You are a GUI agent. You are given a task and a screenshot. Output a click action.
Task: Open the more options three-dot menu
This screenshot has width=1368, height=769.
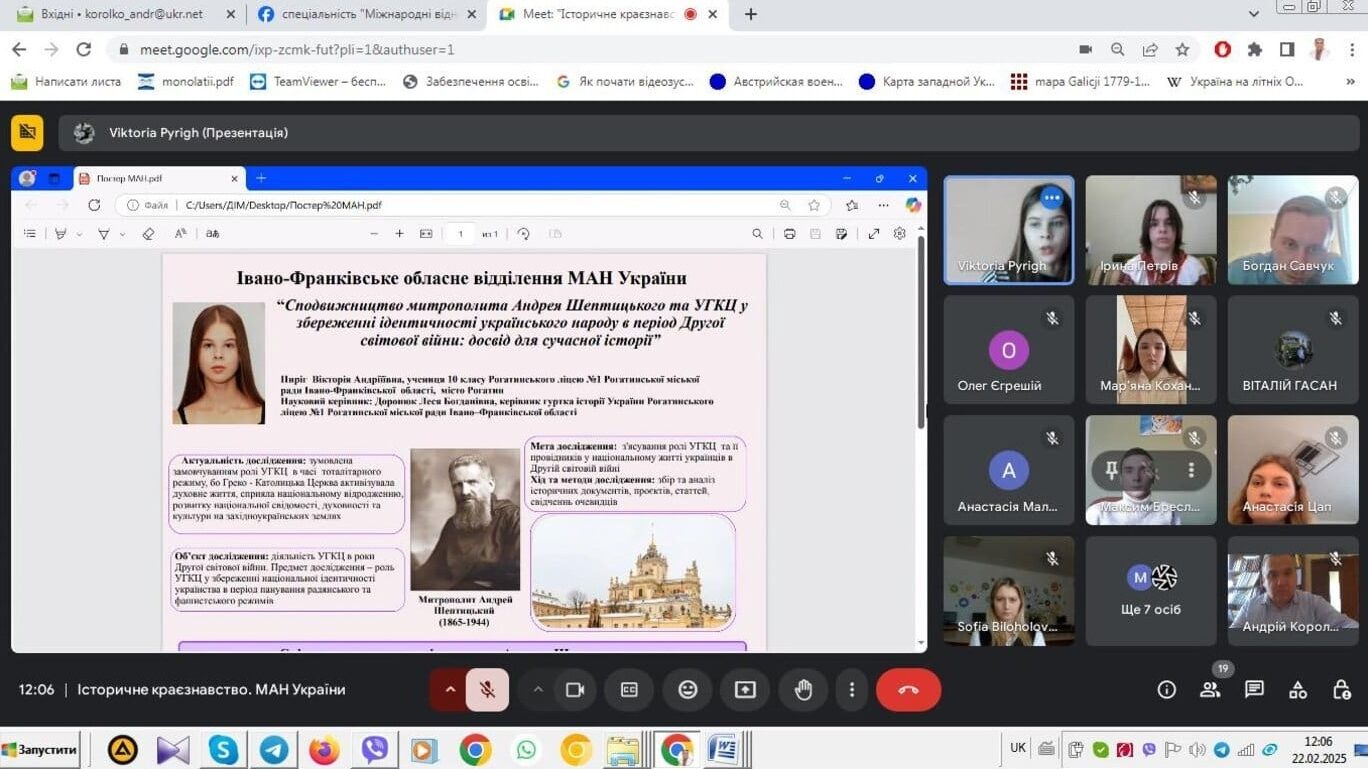pyautogui.click(x=852, y=690)
